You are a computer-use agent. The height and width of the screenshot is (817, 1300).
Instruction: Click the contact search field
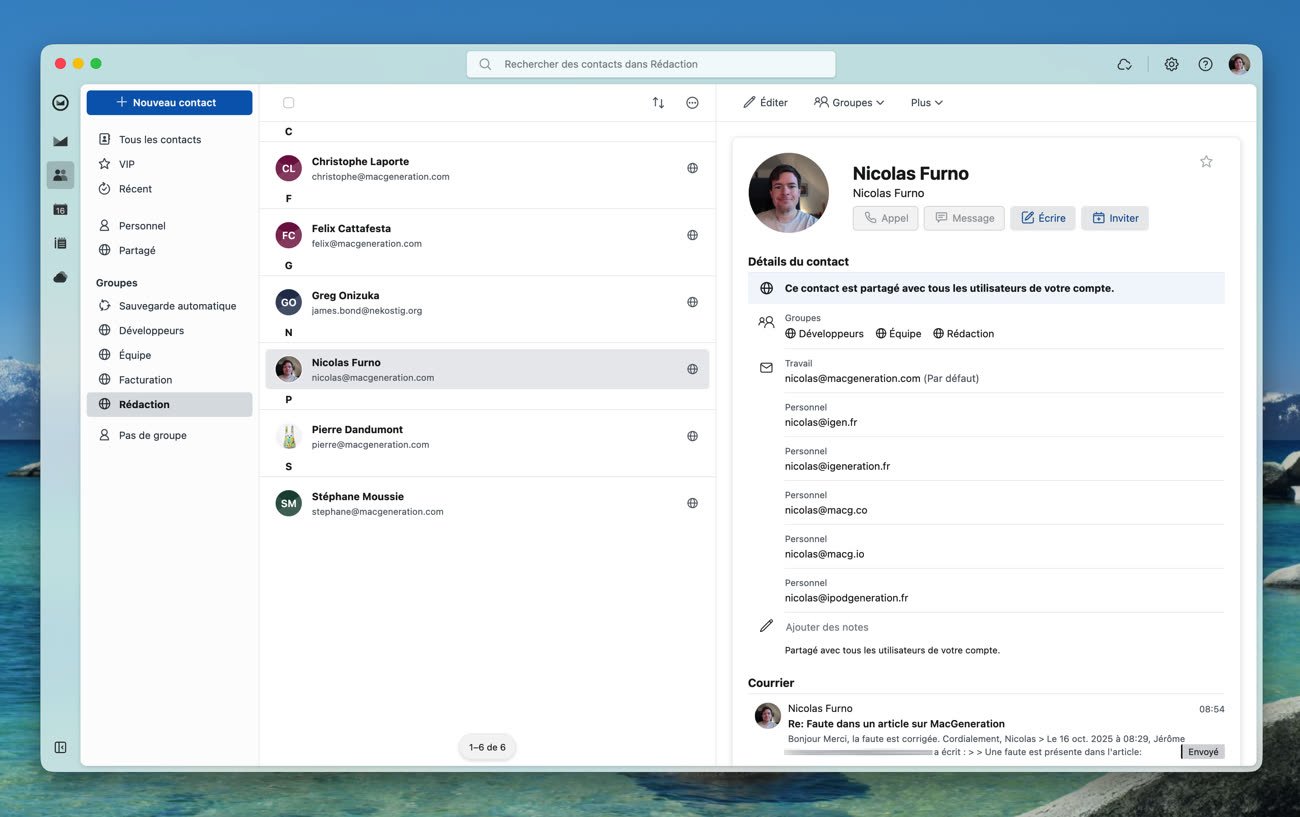[x=651, y=64]
